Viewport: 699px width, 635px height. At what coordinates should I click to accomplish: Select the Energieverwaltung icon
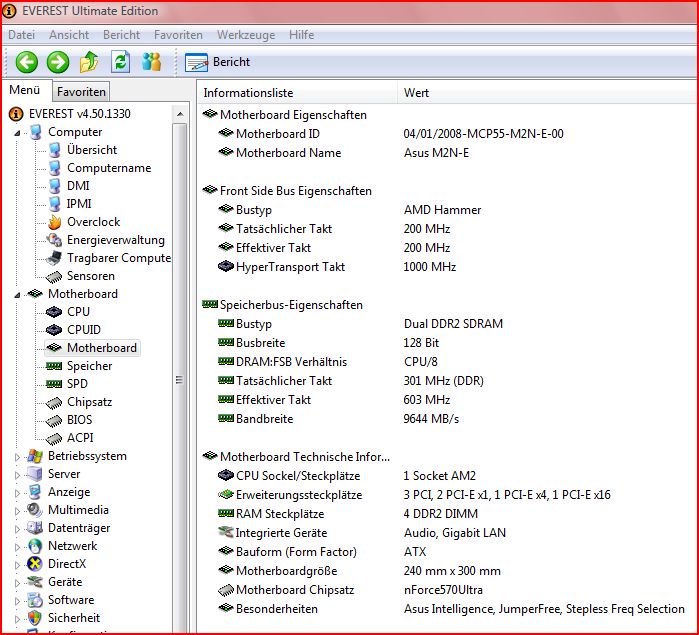(x=54, y=240)
